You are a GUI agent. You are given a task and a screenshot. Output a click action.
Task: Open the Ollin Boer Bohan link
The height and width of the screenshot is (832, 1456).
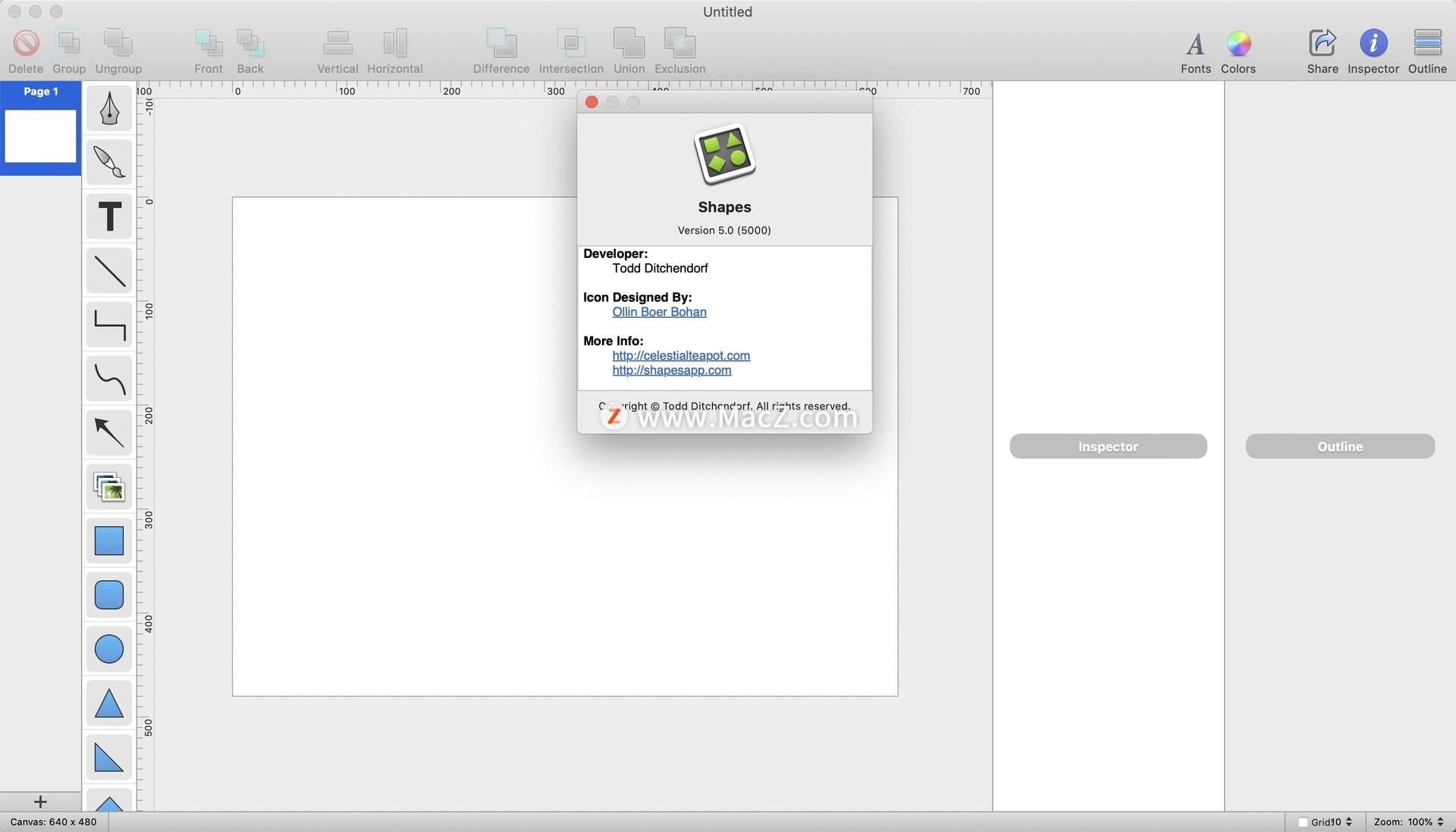[x=659, y=312]
